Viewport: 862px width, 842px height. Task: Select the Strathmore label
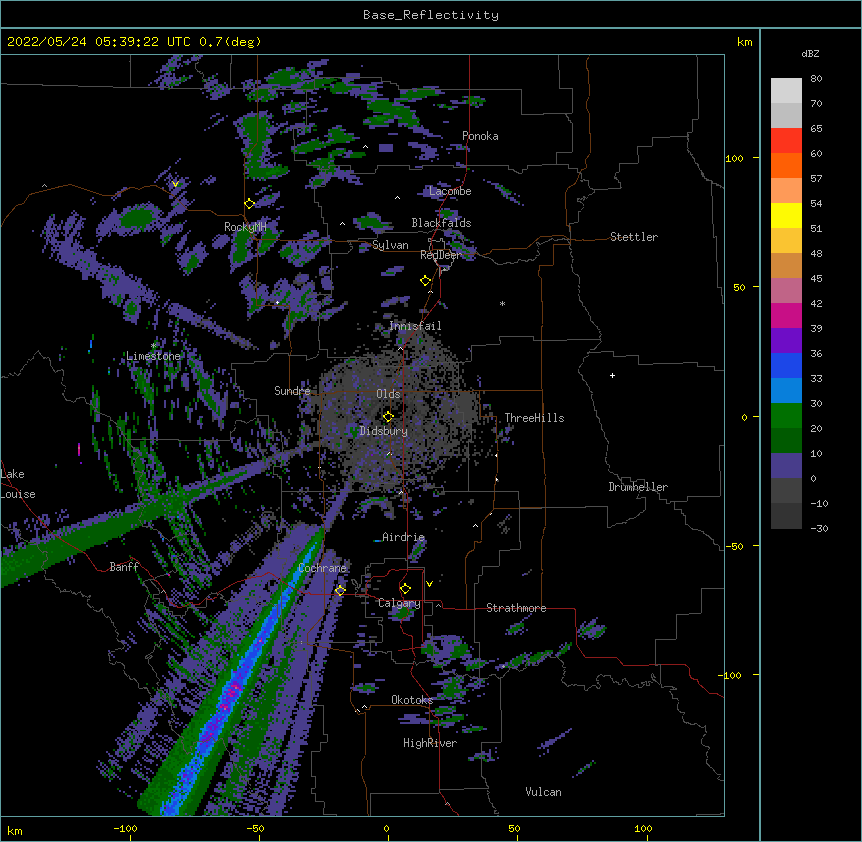coord(516,608)
